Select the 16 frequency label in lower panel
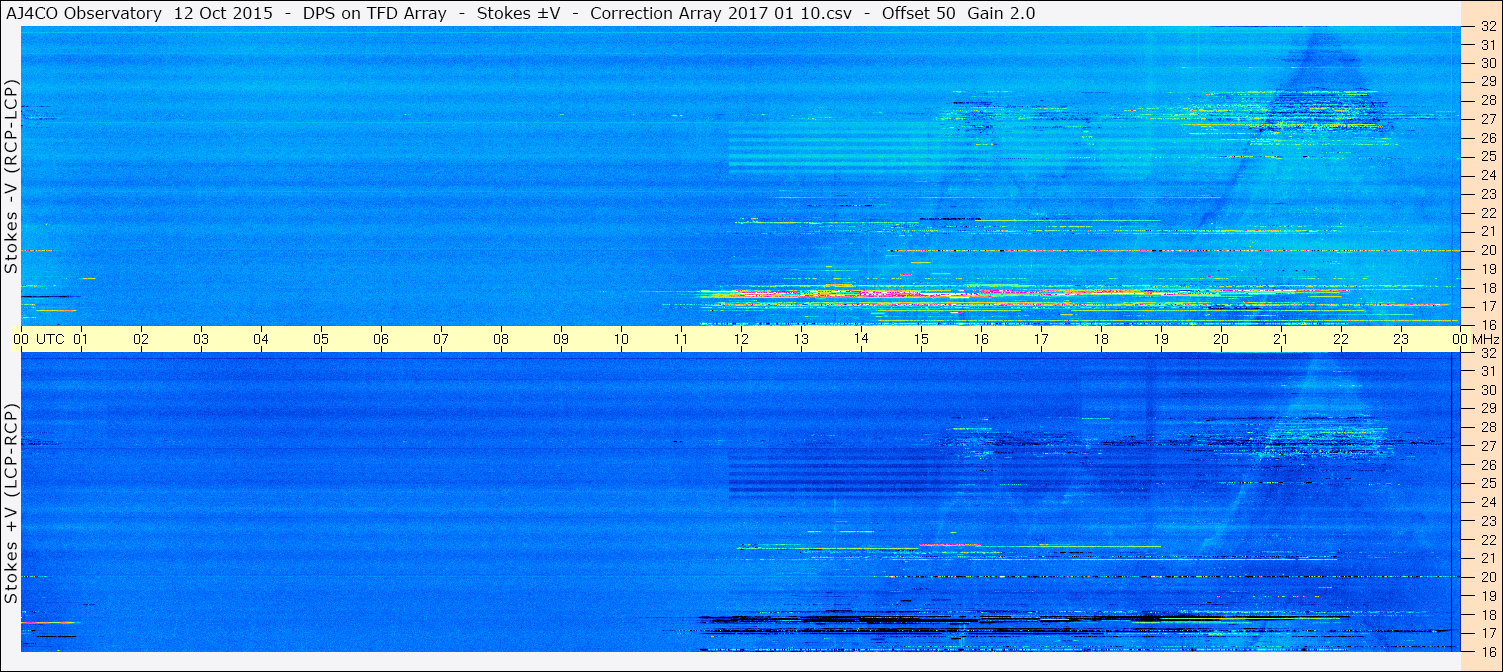1503x672 pixels. click(x=1487, y=651)
